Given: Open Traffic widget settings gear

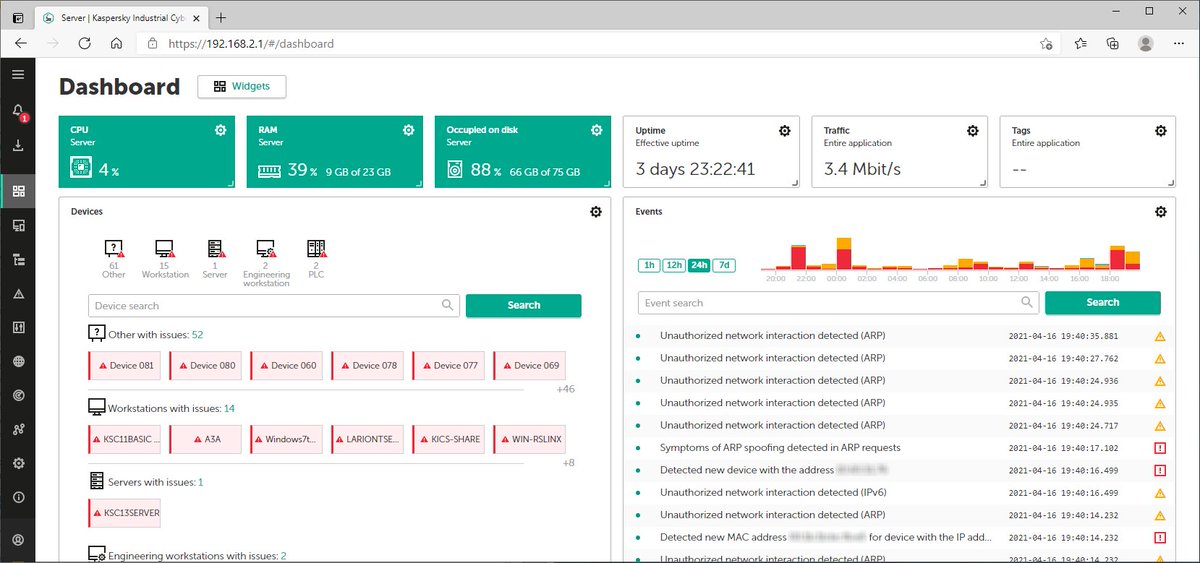Looking at the screenshot, I should point(973,131).
